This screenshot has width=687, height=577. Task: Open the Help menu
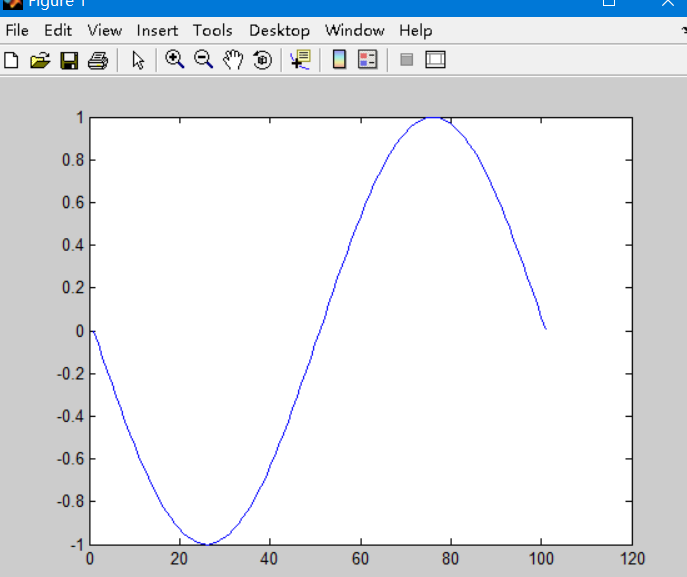415,31
